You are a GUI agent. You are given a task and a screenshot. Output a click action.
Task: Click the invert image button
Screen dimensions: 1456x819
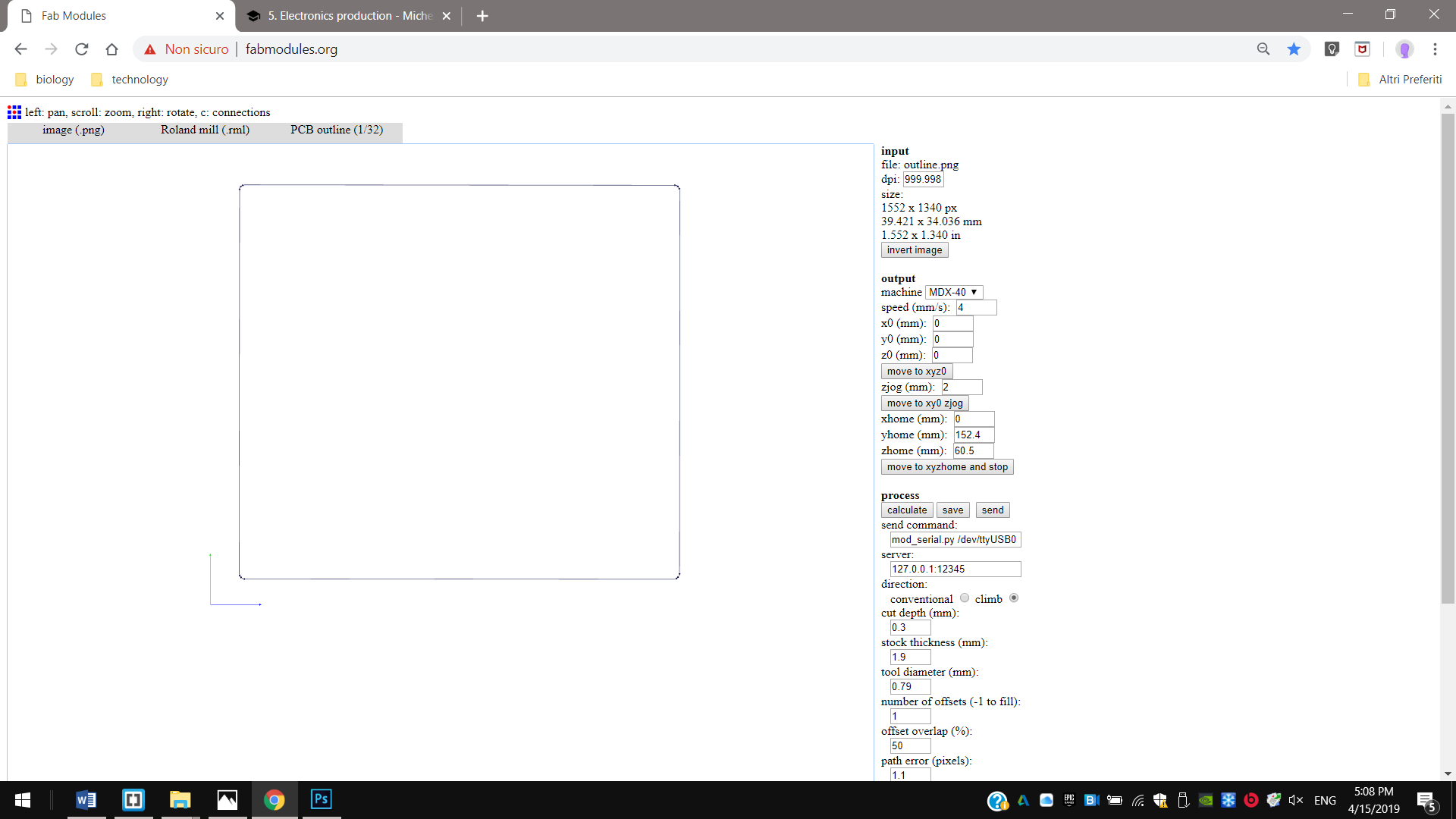pyautogui.click(x=914, y=250)
